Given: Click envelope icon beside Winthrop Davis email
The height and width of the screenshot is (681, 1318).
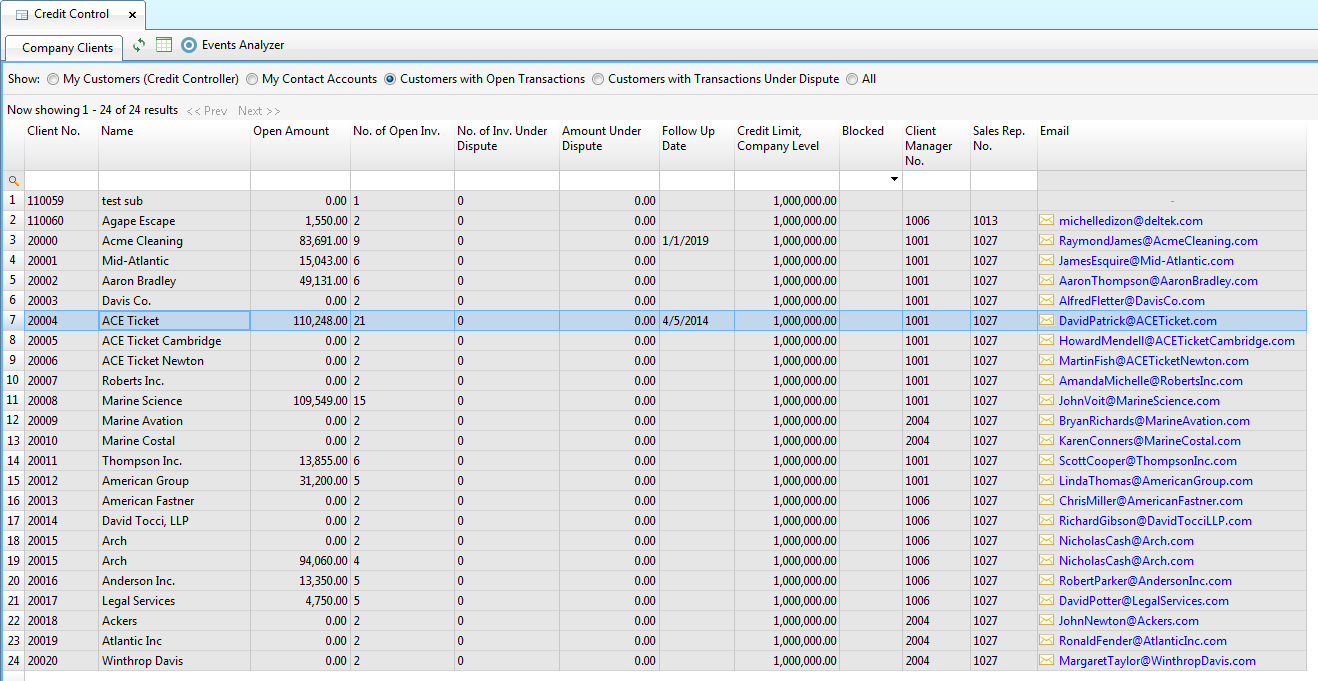Looking at the screenshot, I should tap(1047, 661).
